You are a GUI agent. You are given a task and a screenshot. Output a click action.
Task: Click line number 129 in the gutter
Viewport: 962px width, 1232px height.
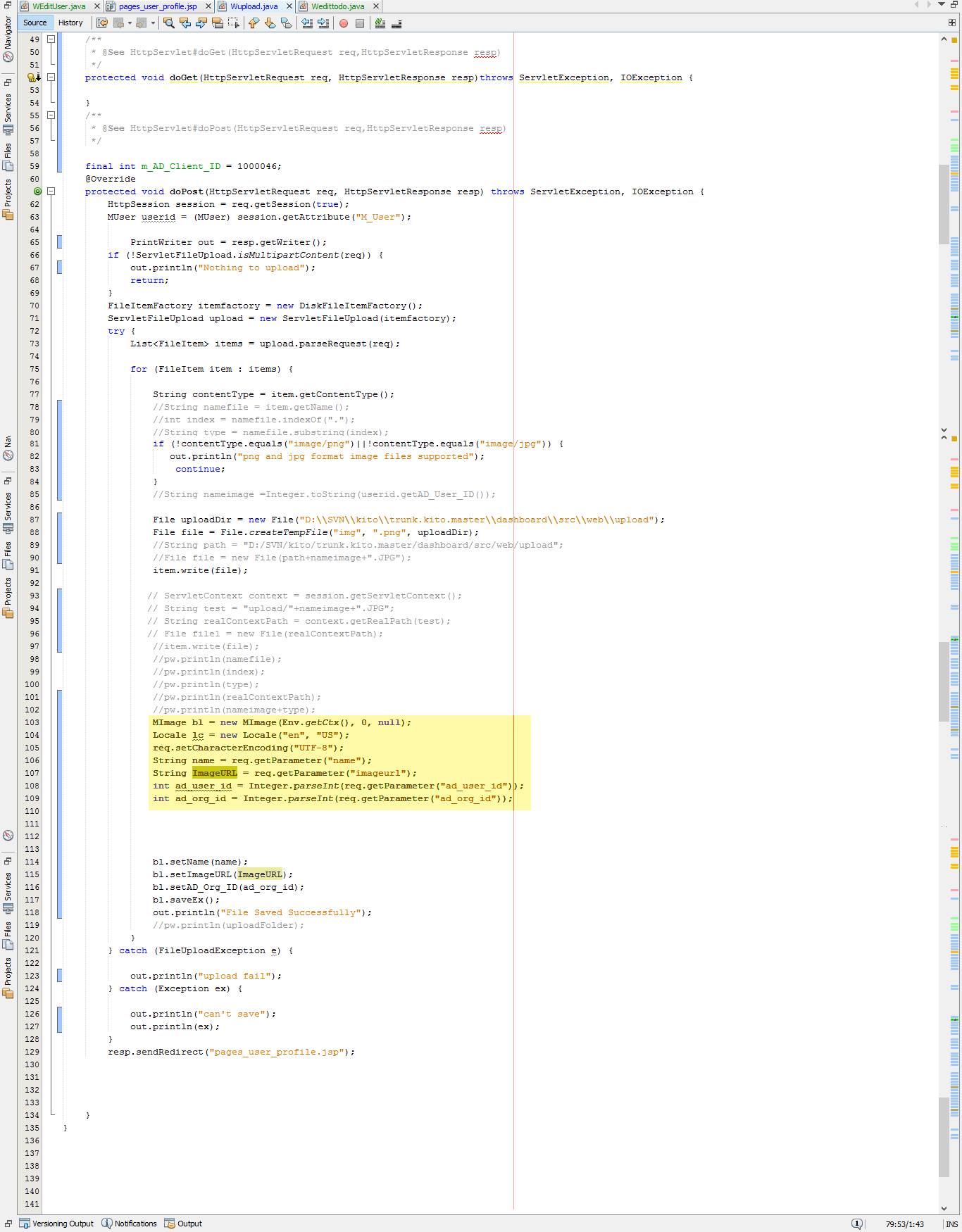(x=32, y=1052)
